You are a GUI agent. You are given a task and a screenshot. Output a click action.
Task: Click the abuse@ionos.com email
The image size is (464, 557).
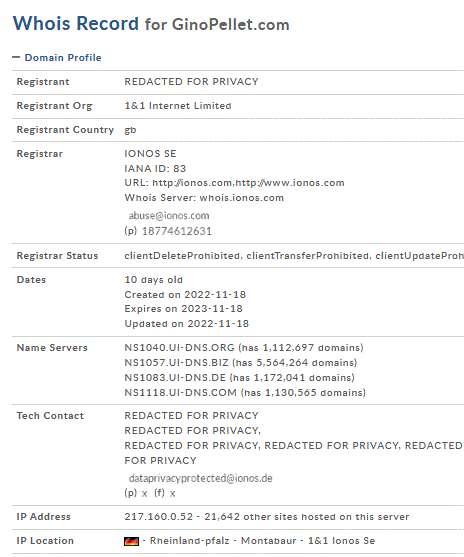[x=169, y=216]
